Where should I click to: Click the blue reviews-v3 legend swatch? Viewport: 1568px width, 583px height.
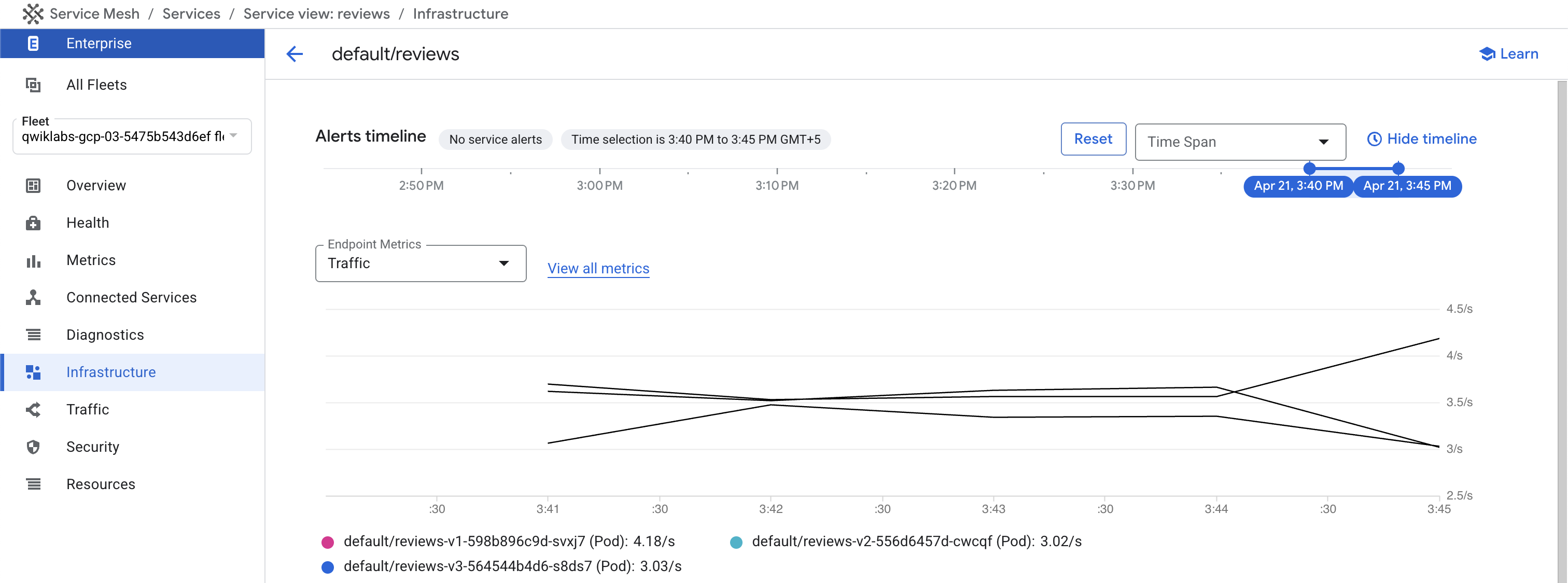tap(328, 567)
